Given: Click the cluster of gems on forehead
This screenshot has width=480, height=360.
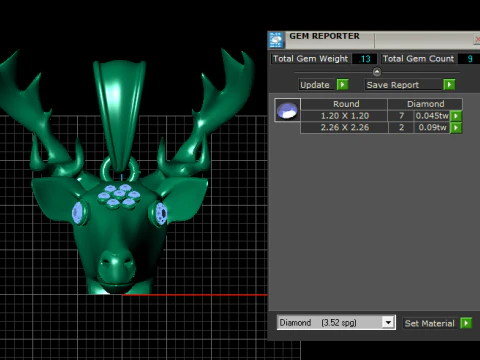Looking at the screenshot, I should (x=119, y=197).
